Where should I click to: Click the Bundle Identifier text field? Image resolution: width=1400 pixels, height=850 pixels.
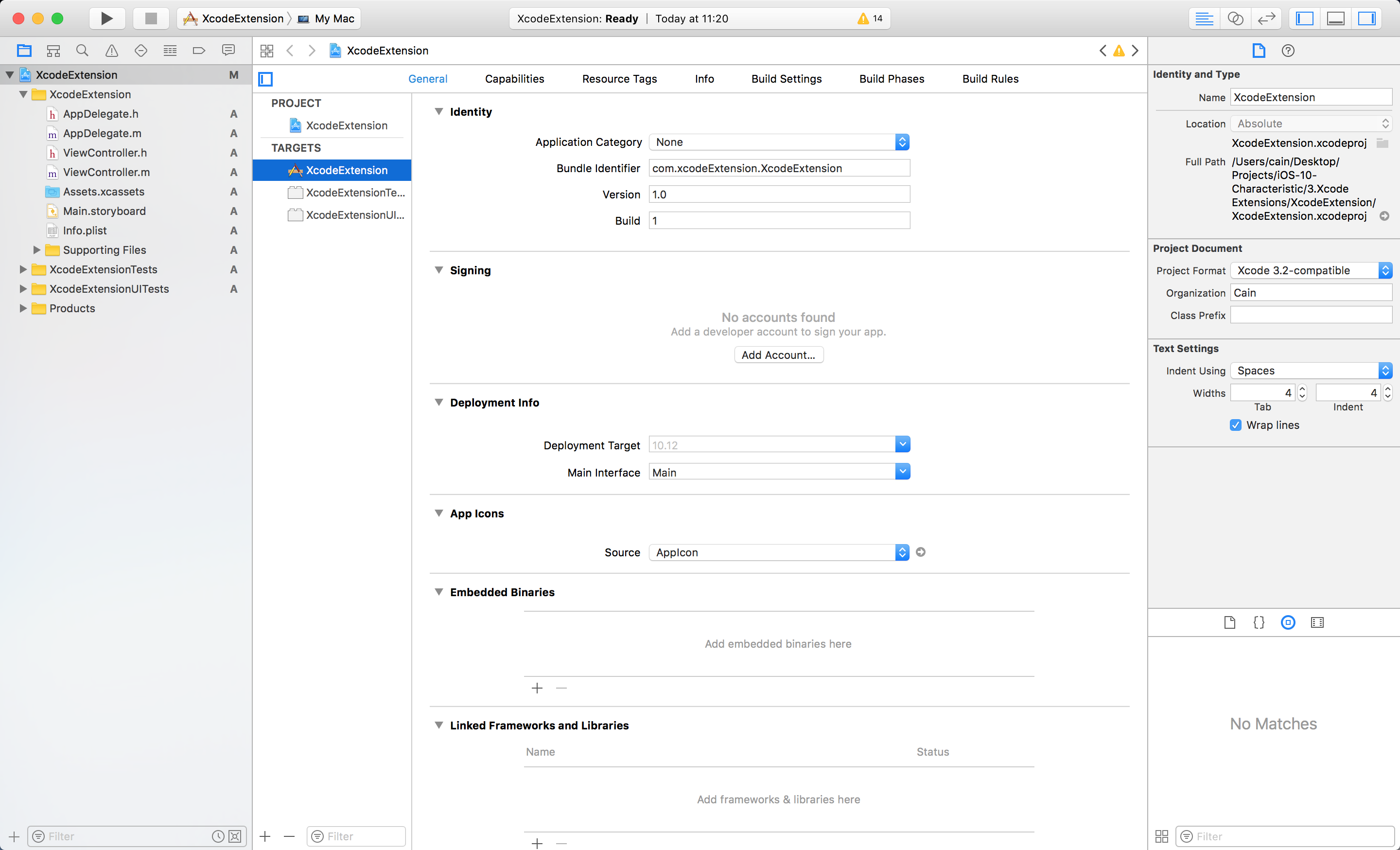point(778,168)
